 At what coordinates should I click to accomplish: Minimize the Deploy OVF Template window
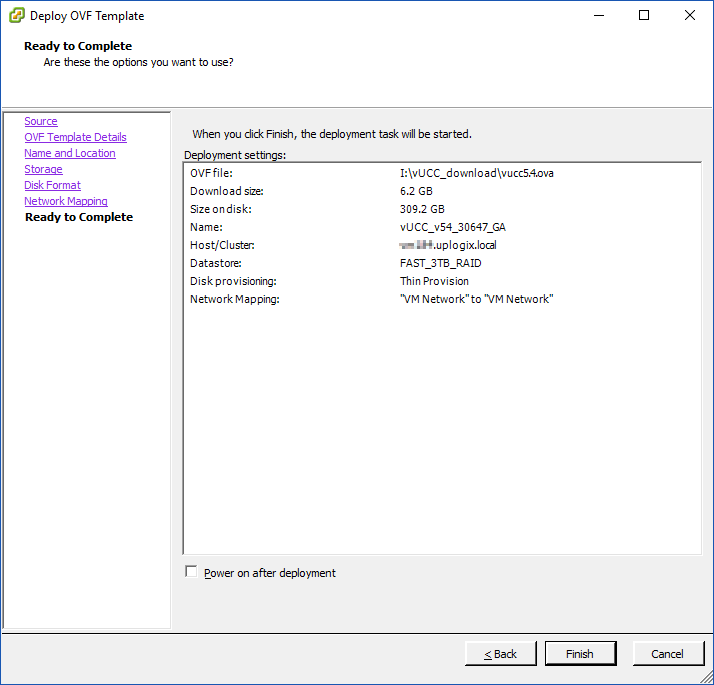pos(598,16)
